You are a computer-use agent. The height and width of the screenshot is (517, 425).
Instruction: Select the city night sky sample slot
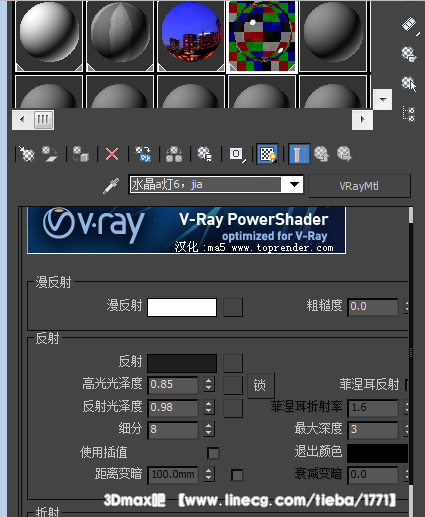coord(191,36)
